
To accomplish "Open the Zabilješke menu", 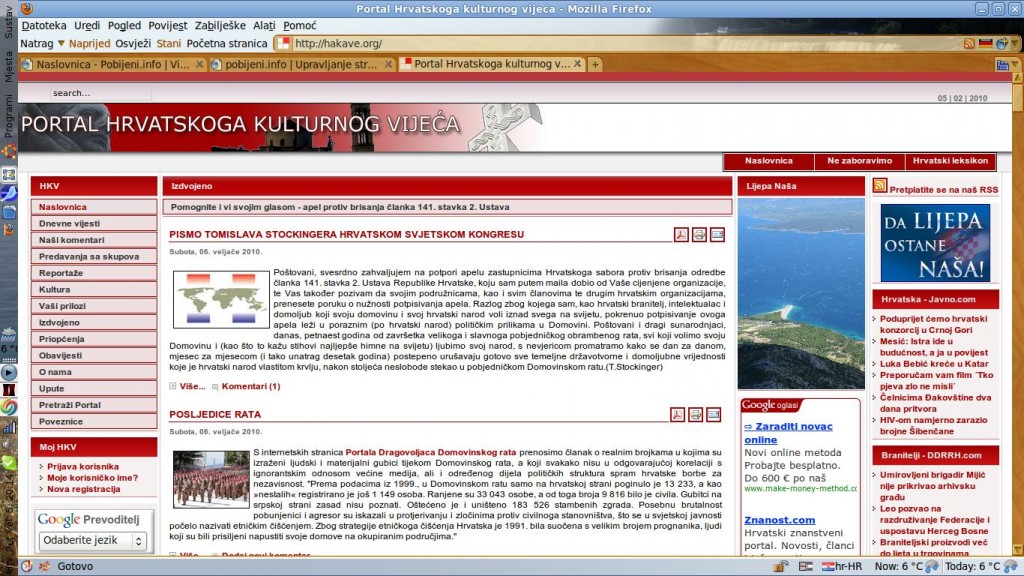I will [x=220, y=25].
